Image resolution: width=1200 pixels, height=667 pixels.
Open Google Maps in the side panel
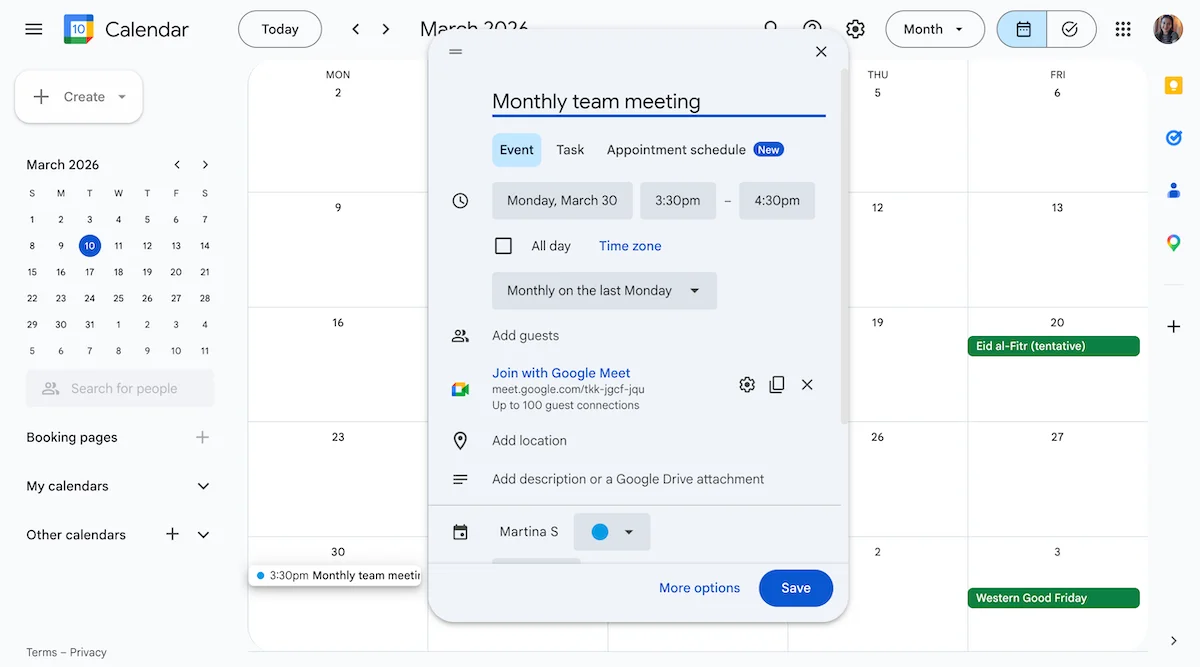click(1172, 242)
